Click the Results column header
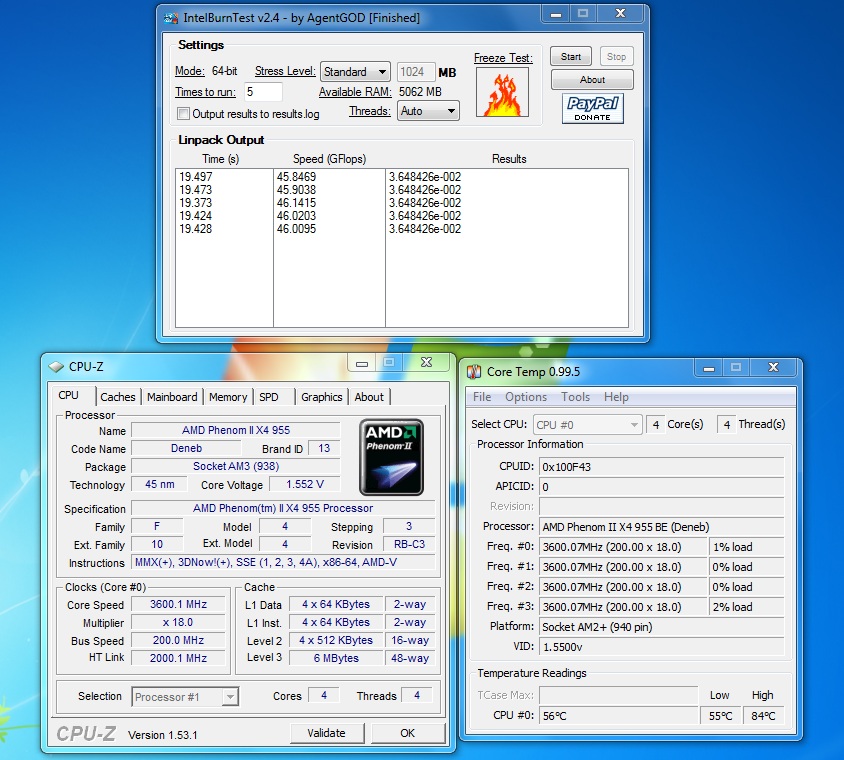 tap(509, 159)
